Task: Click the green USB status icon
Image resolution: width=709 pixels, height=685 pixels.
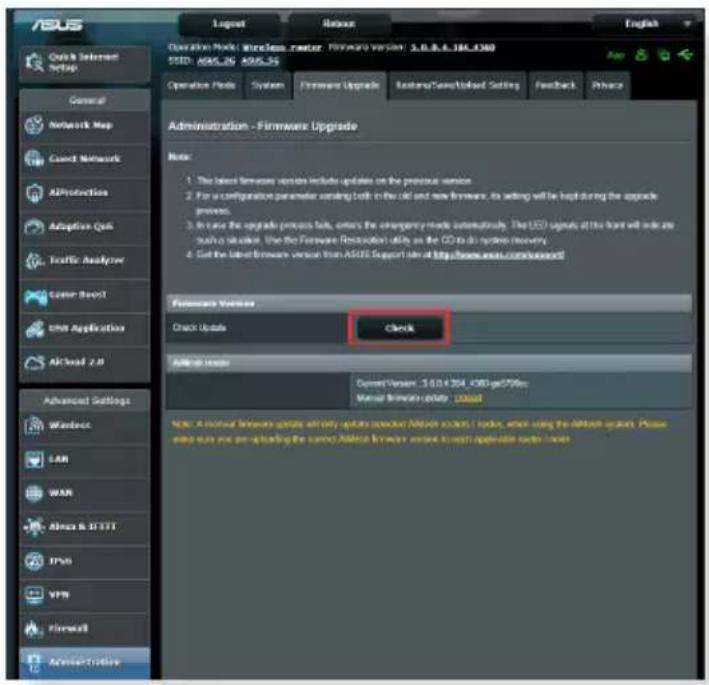Action: (x=685, y=55)
